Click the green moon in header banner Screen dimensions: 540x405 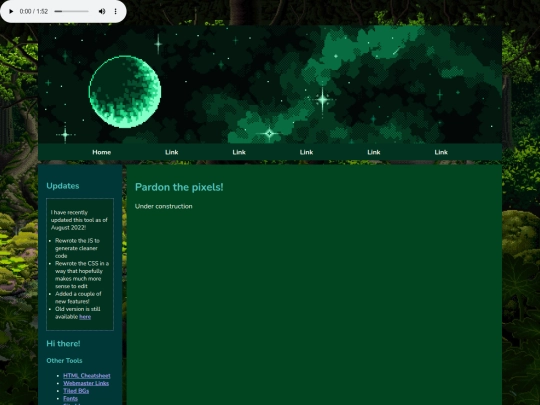pos(125,92)
